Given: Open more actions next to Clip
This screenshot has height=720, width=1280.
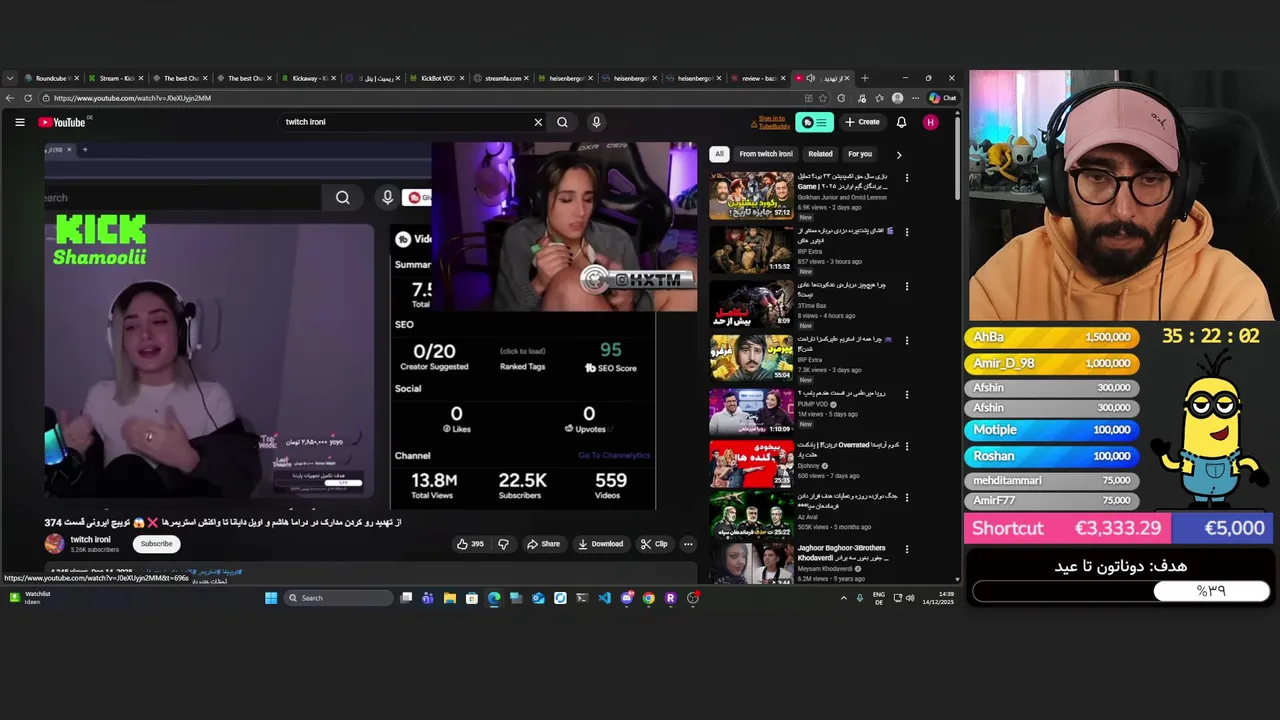Looking at the screenshot, I should (688, 544).
